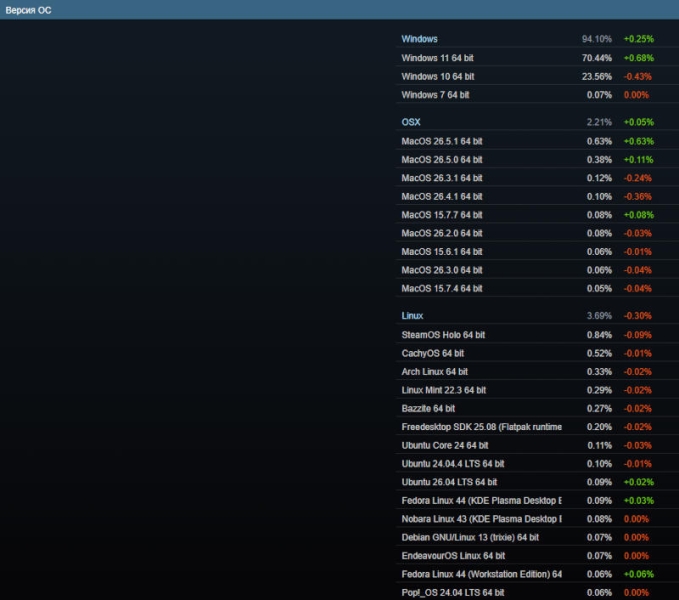Click the Bazzite share 0.27%
The image size is (679, 600).
pos(599,408)
